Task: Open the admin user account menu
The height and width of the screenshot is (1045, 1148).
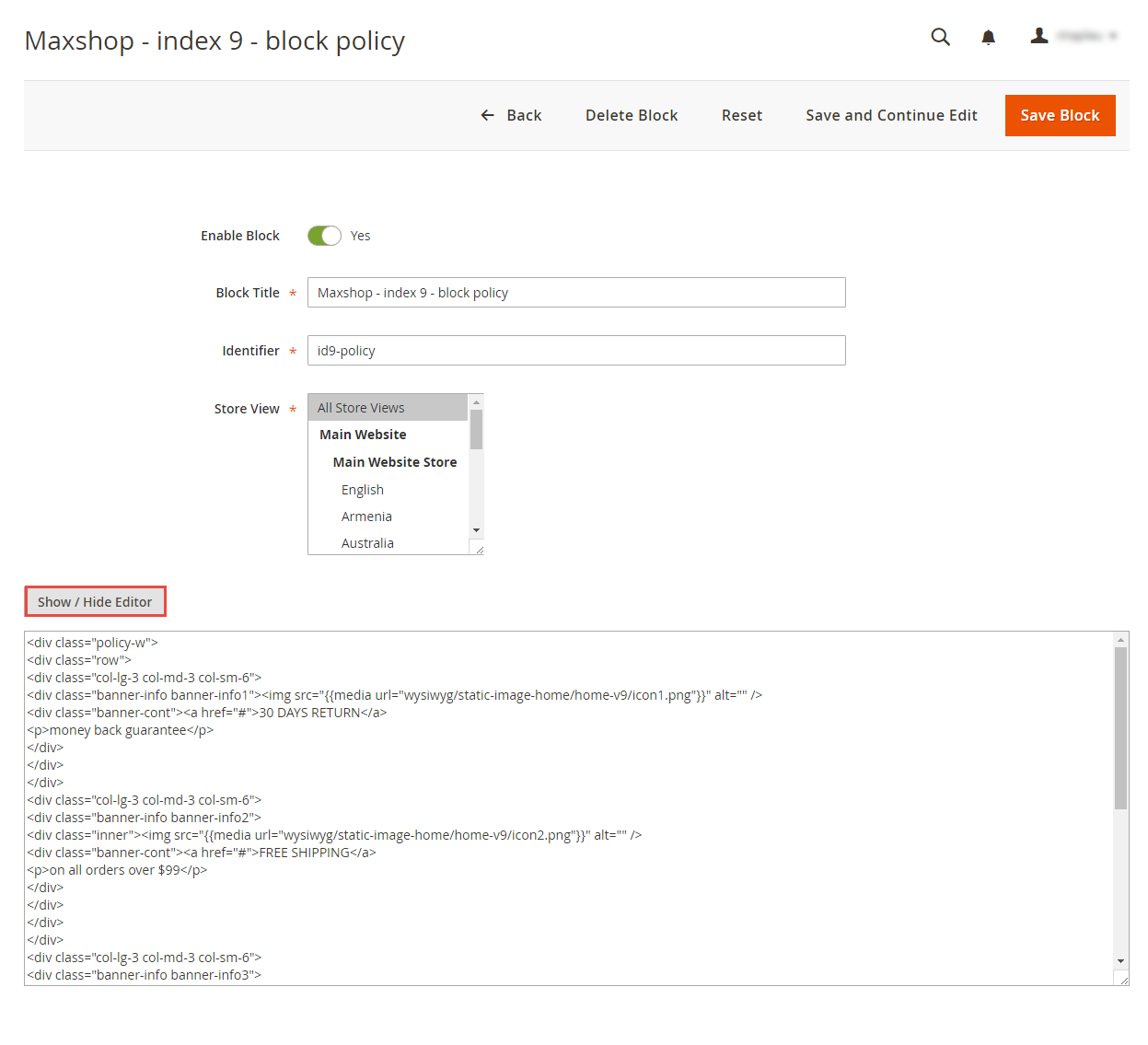Action: coord(1073,36)
